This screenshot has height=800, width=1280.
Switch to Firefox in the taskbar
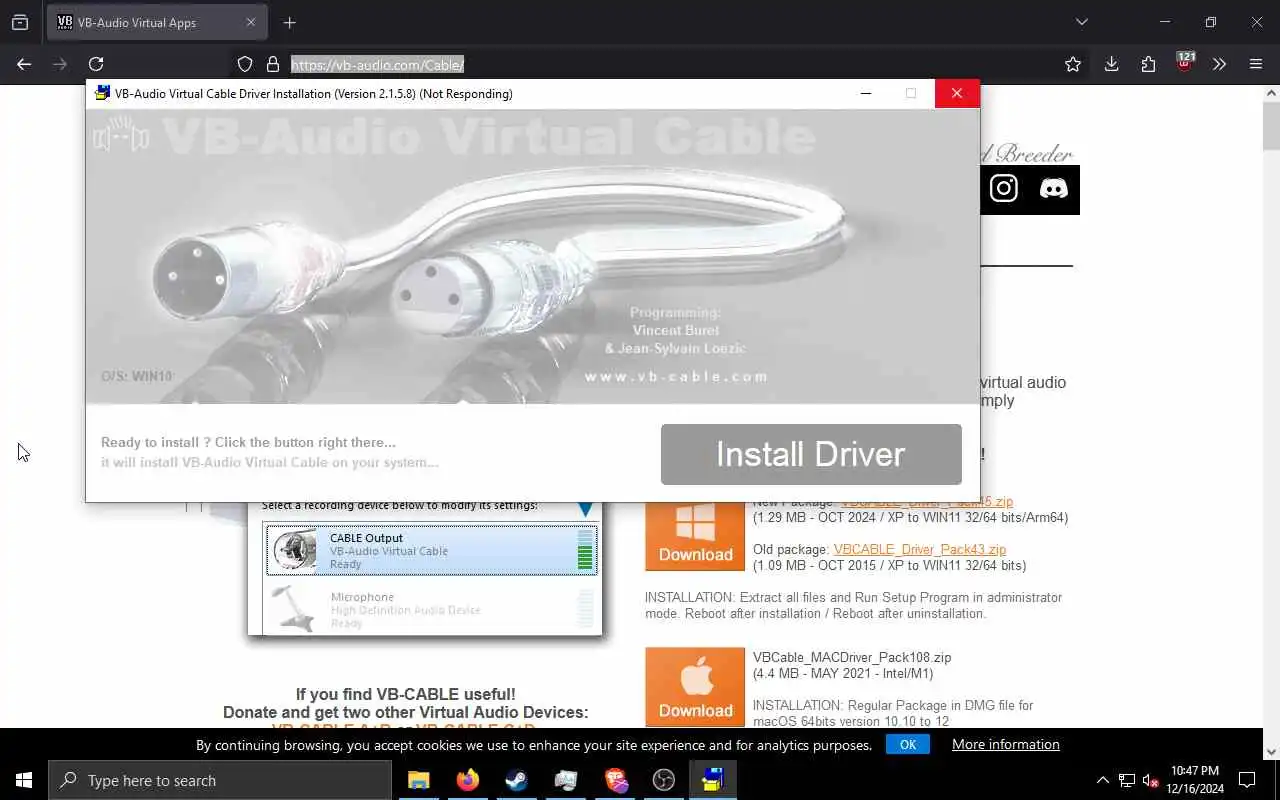pos(468,780)
